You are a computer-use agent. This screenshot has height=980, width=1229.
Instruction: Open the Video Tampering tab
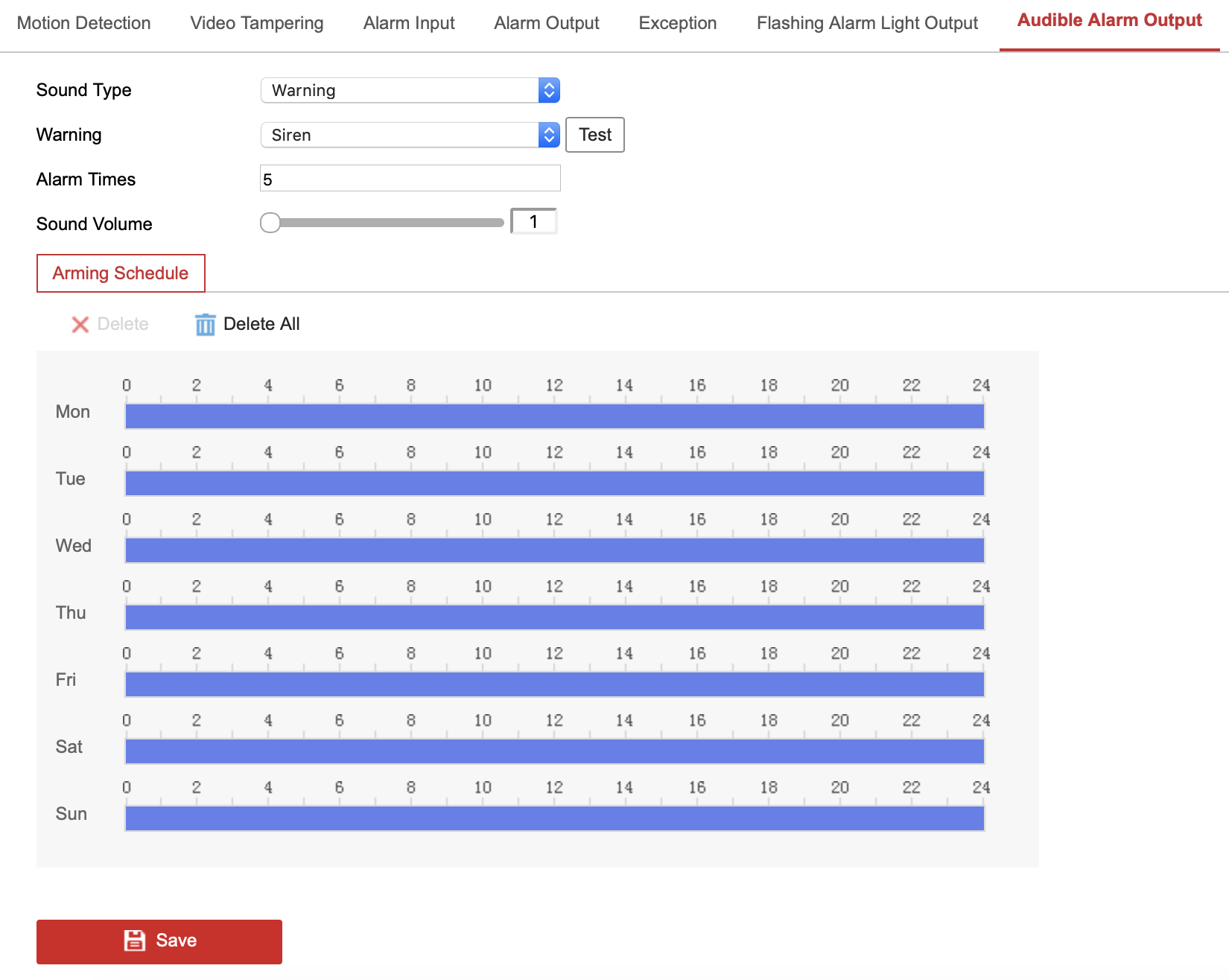tap(256, 23)
